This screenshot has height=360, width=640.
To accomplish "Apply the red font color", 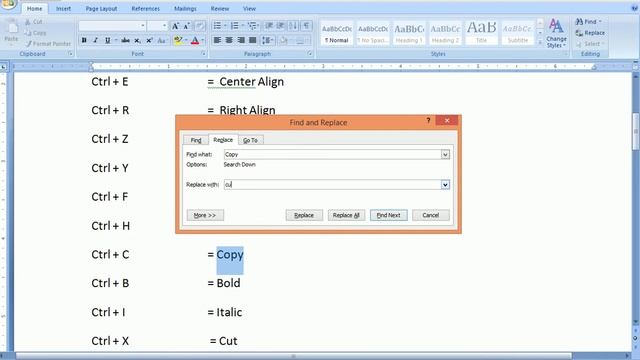I will point(195,40).
